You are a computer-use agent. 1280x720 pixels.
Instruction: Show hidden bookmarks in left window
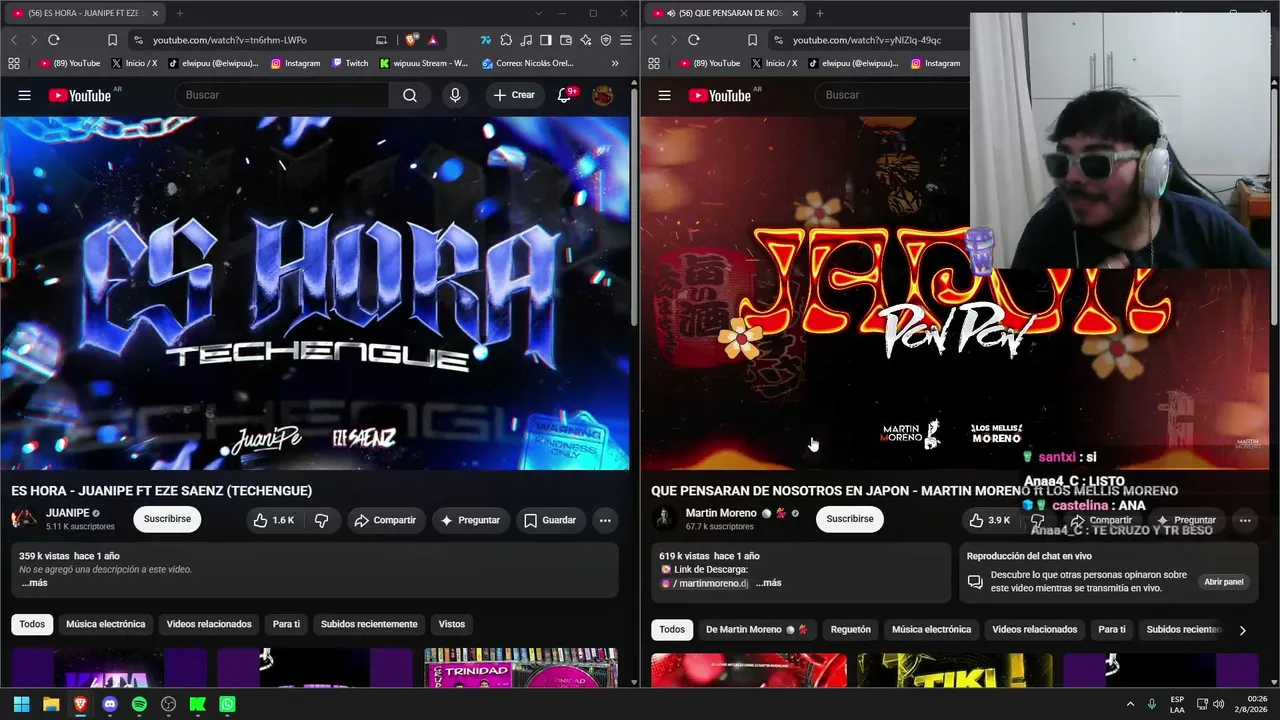coord(614,63)
